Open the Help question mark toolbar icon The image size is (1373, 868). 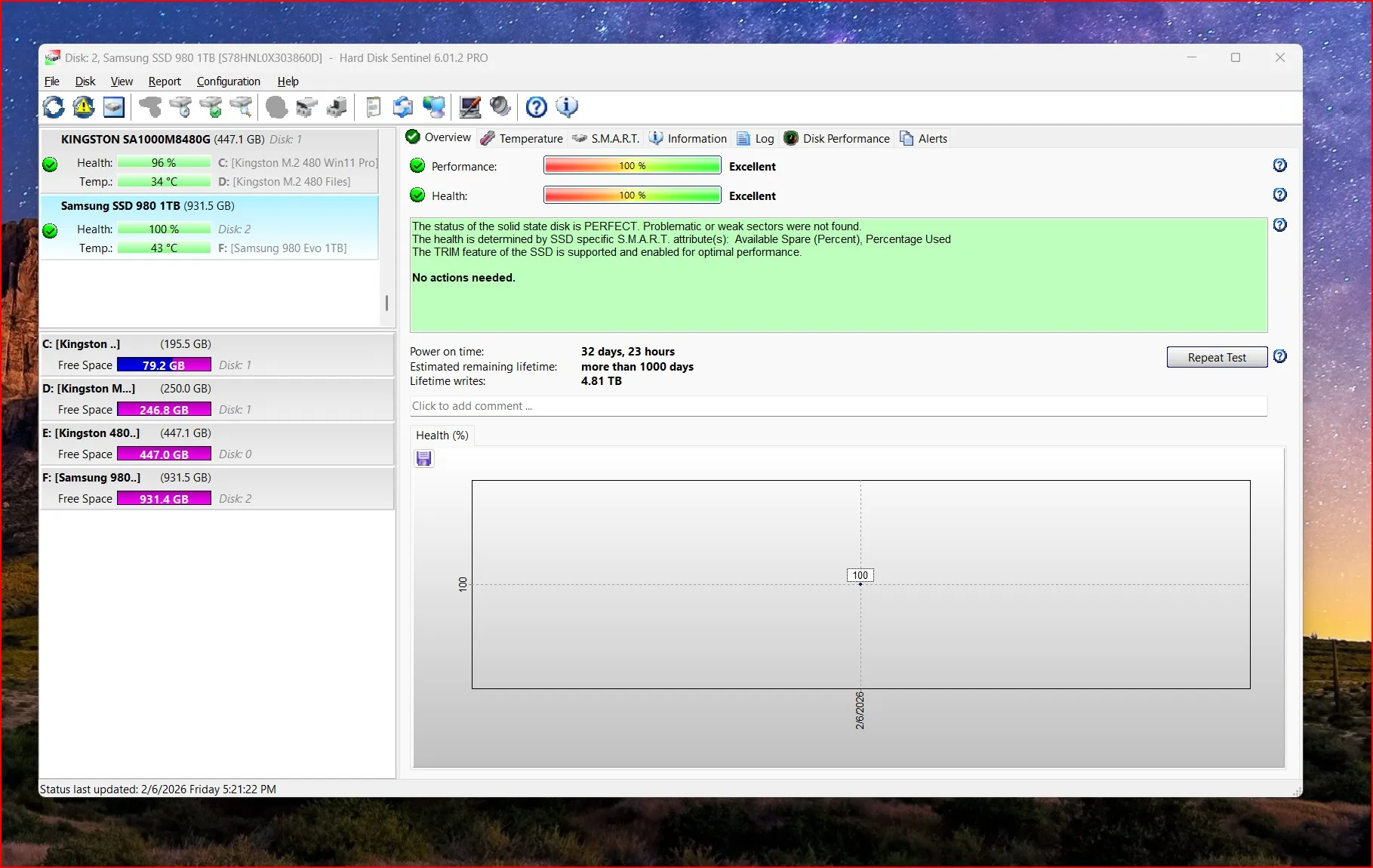536,107
